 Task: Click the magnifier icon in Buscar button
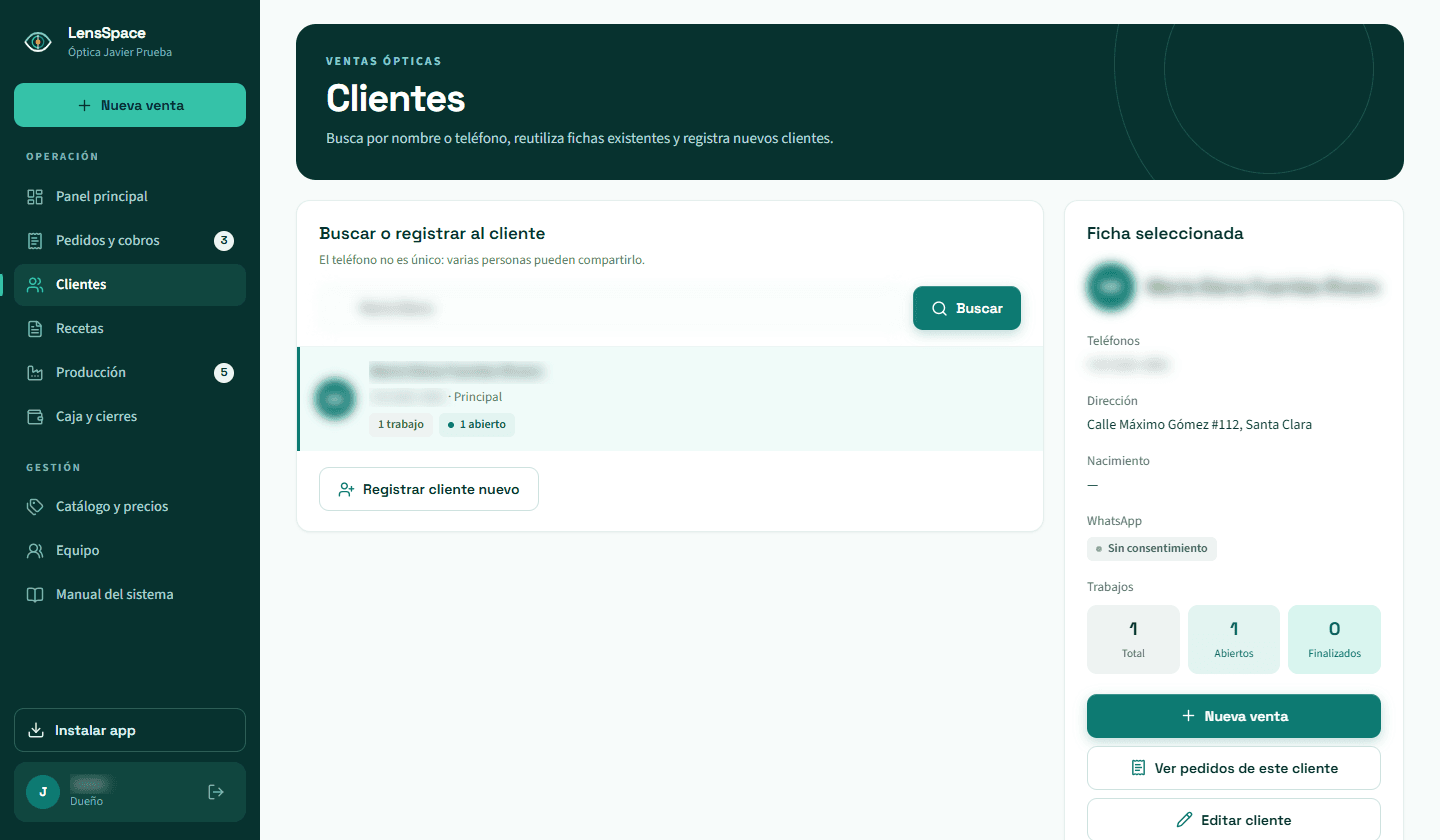pos(939,309)
